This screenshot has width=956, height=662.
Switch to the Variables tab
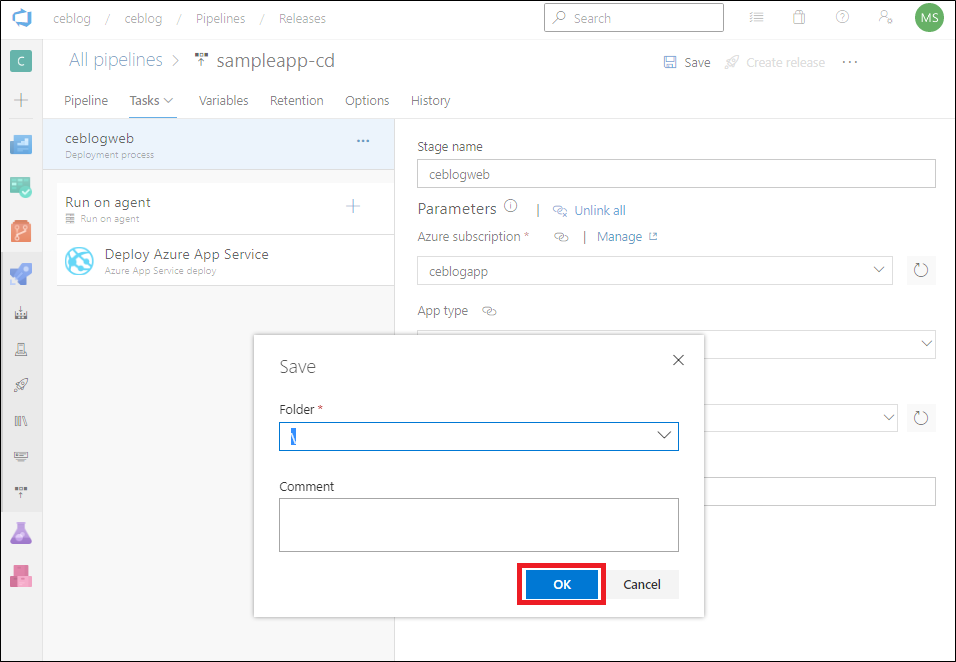pyautogui.click(x=223, y=101)
